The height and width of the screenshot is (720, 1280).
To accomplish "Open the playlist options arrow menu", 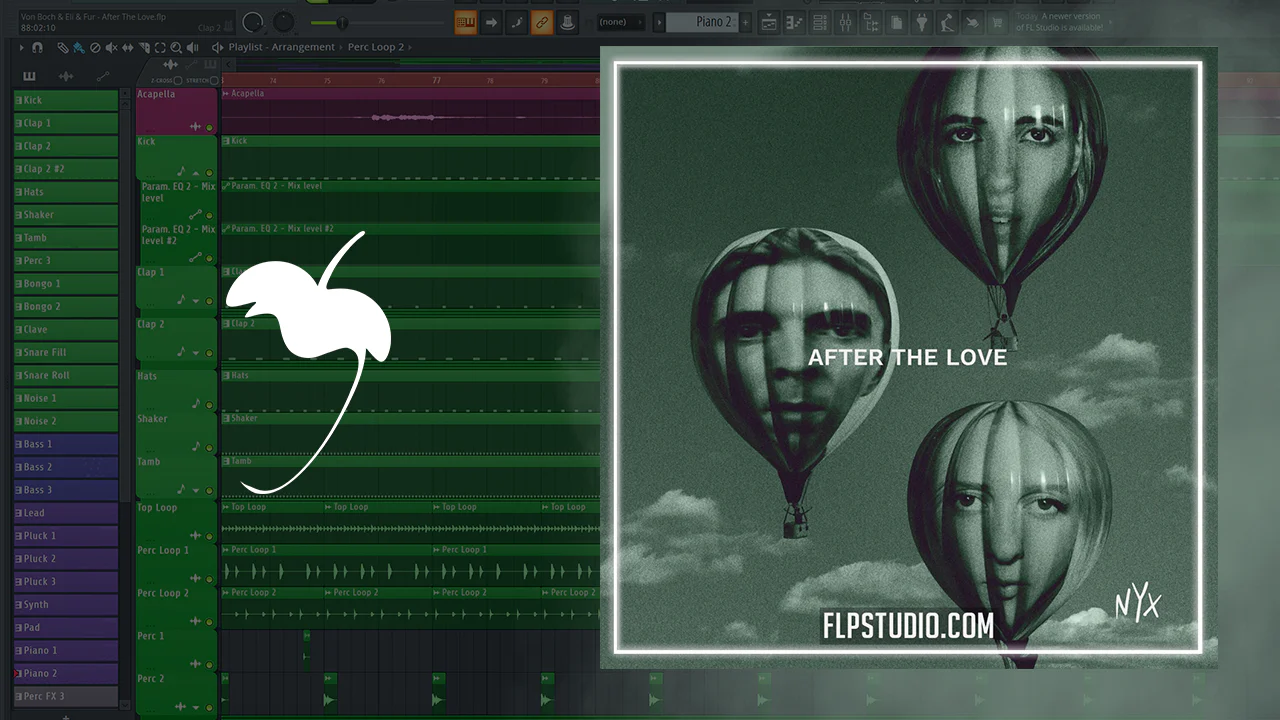I will (24, 47).
